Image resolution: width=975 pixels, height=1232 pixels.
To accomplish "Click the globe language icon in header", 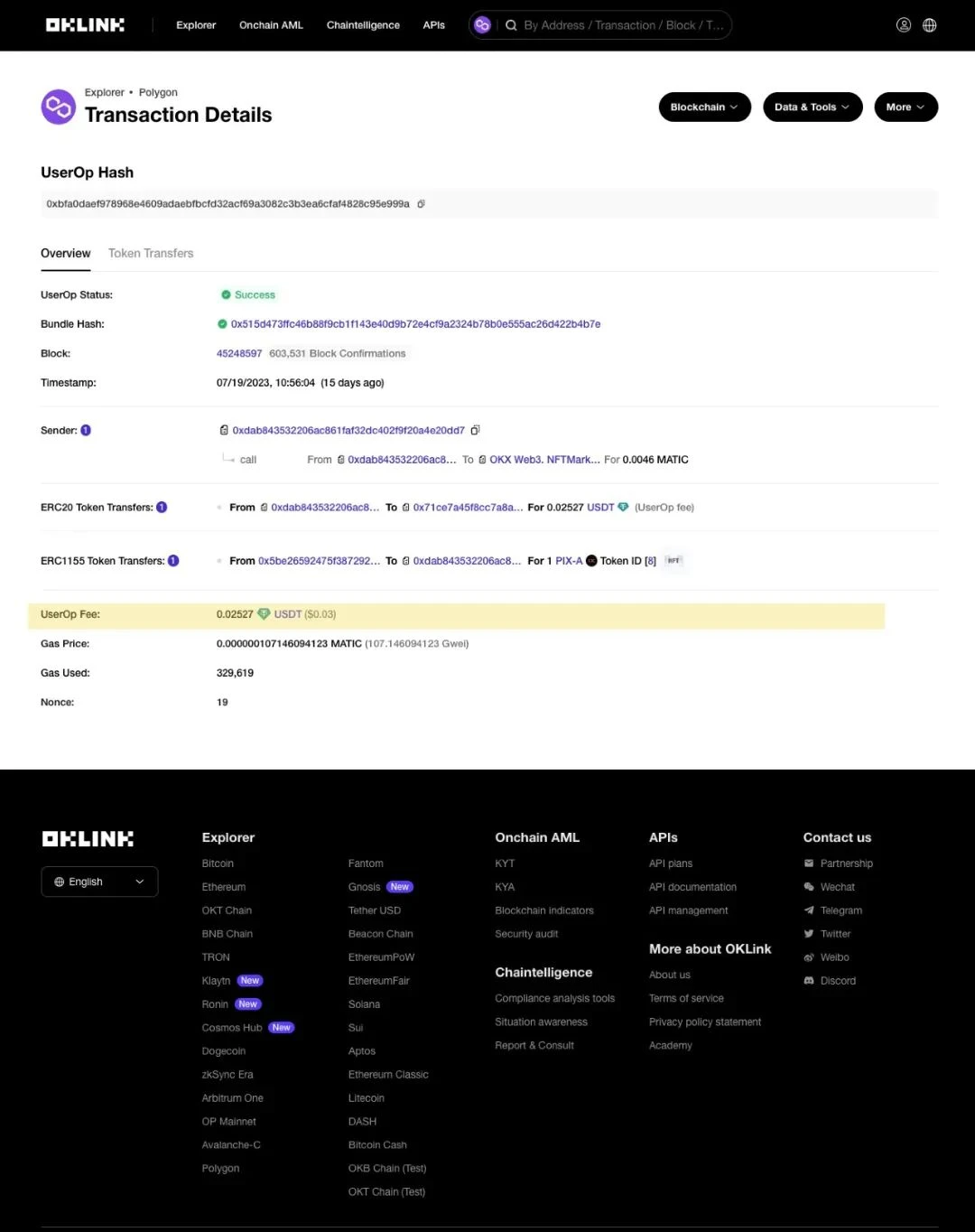I will [x=929, y=25].
